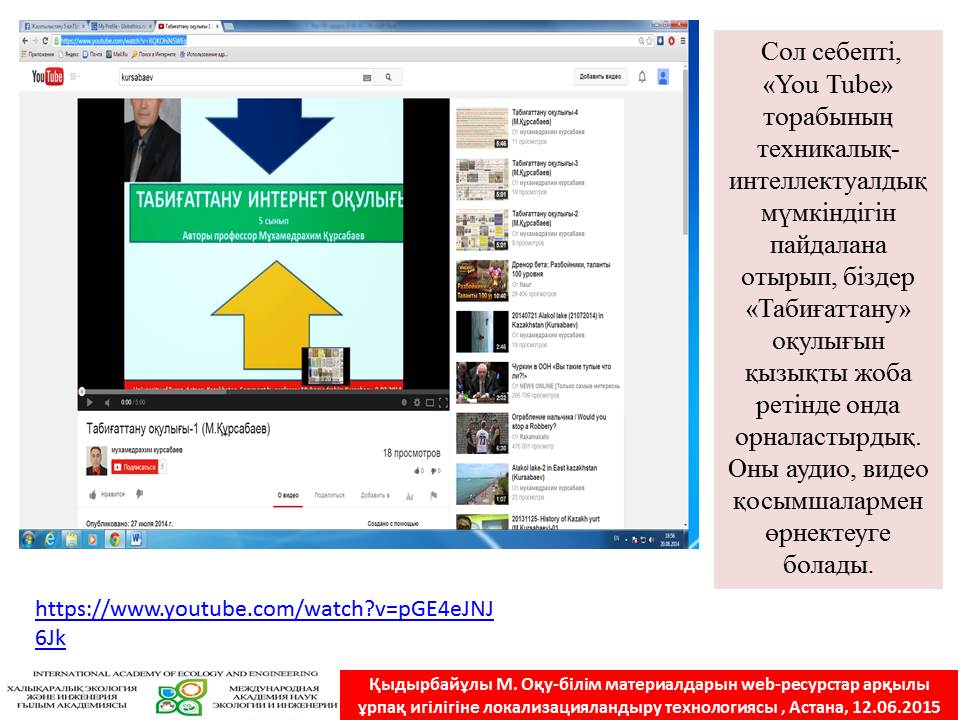The width and height of the screenshot is (960, 720).
Task: Click the channel avatar under video title
Action: (x=96, y=460)
